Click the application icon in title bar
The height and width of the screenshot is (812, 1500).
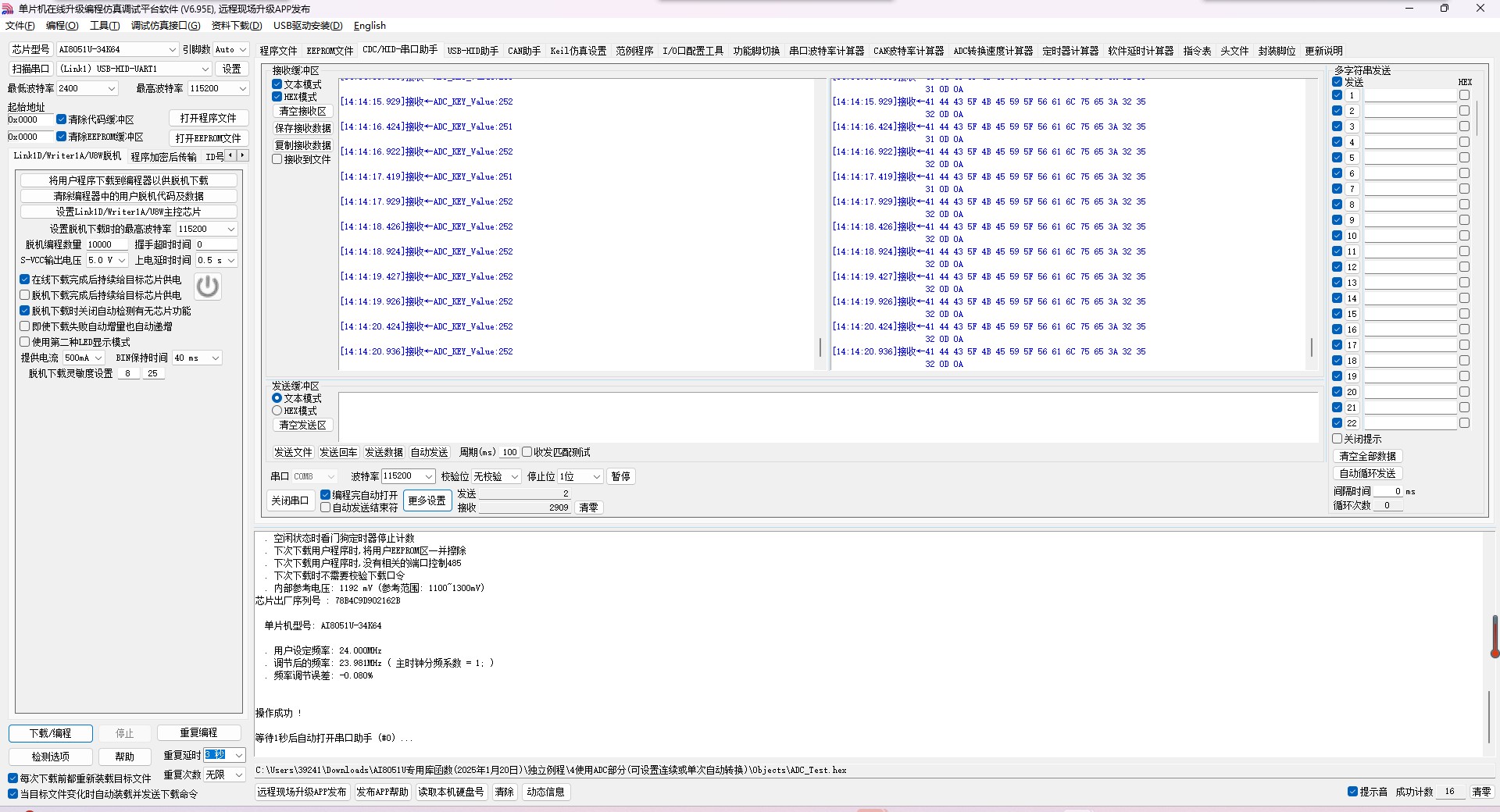click(8, 9)
